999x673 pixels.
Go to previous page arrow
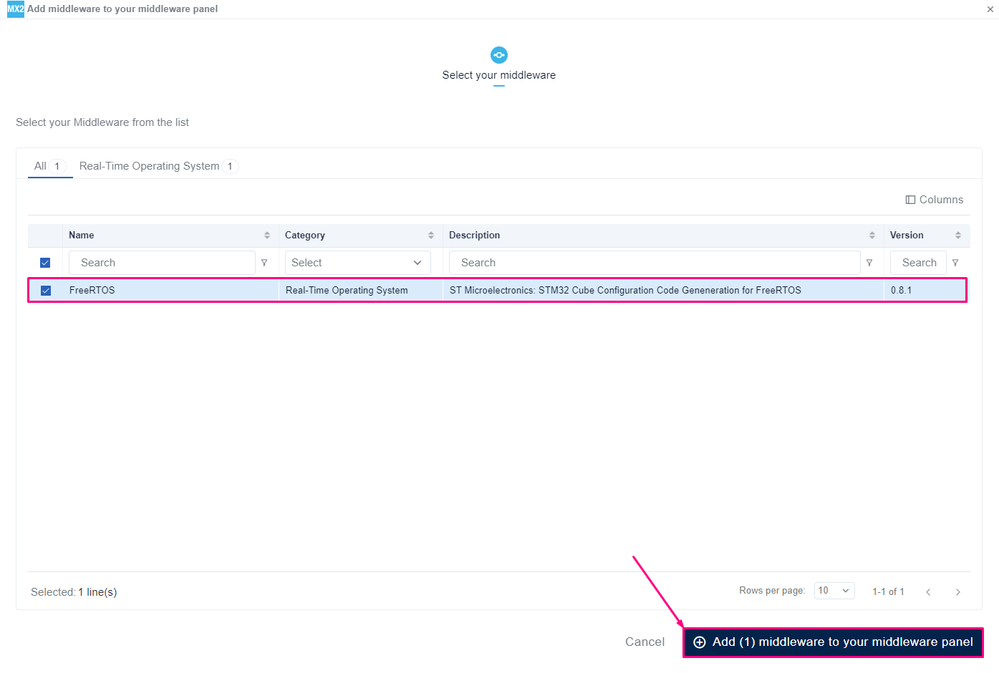pos(928,592)
